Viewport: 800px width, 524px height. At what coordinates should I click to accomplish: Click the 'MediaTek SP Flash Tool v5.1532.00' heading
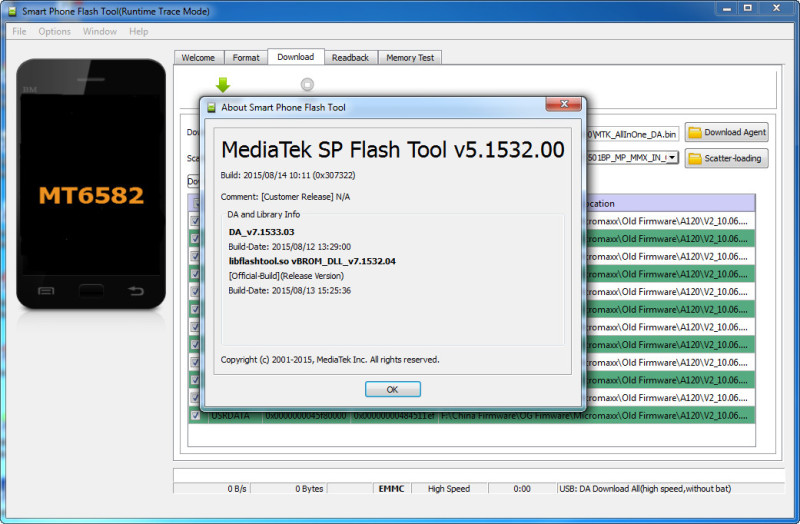pyautogui.click(x=393, y=150)
